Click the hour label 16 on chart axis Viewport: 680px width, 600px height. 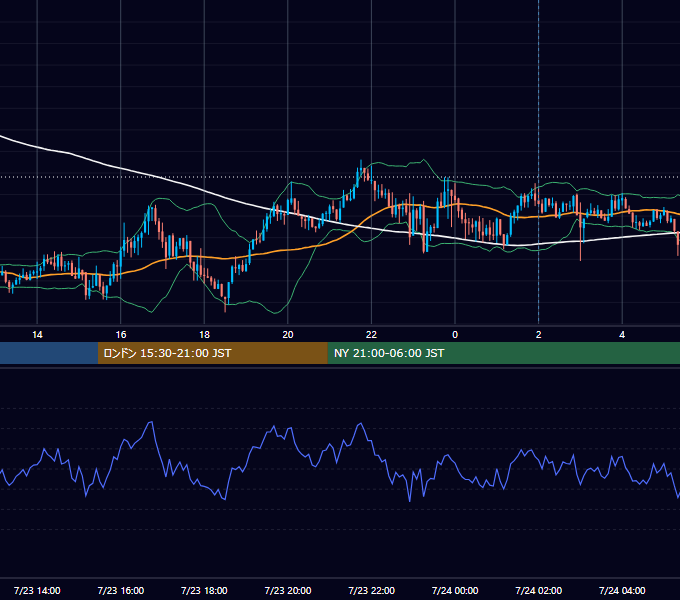point(121,335)
